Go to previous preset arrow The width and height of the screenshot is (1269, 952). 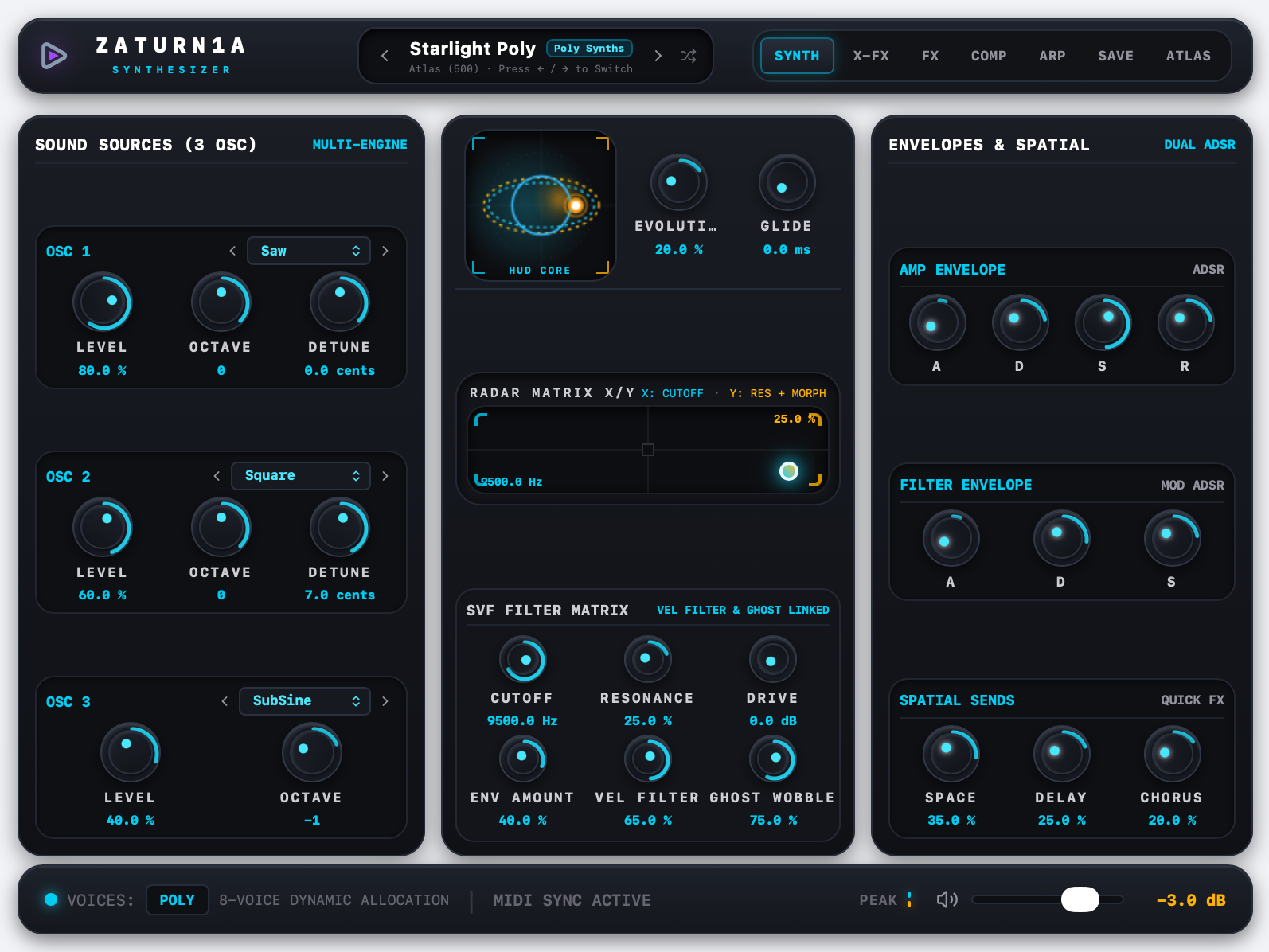click(x=385, y=56)
